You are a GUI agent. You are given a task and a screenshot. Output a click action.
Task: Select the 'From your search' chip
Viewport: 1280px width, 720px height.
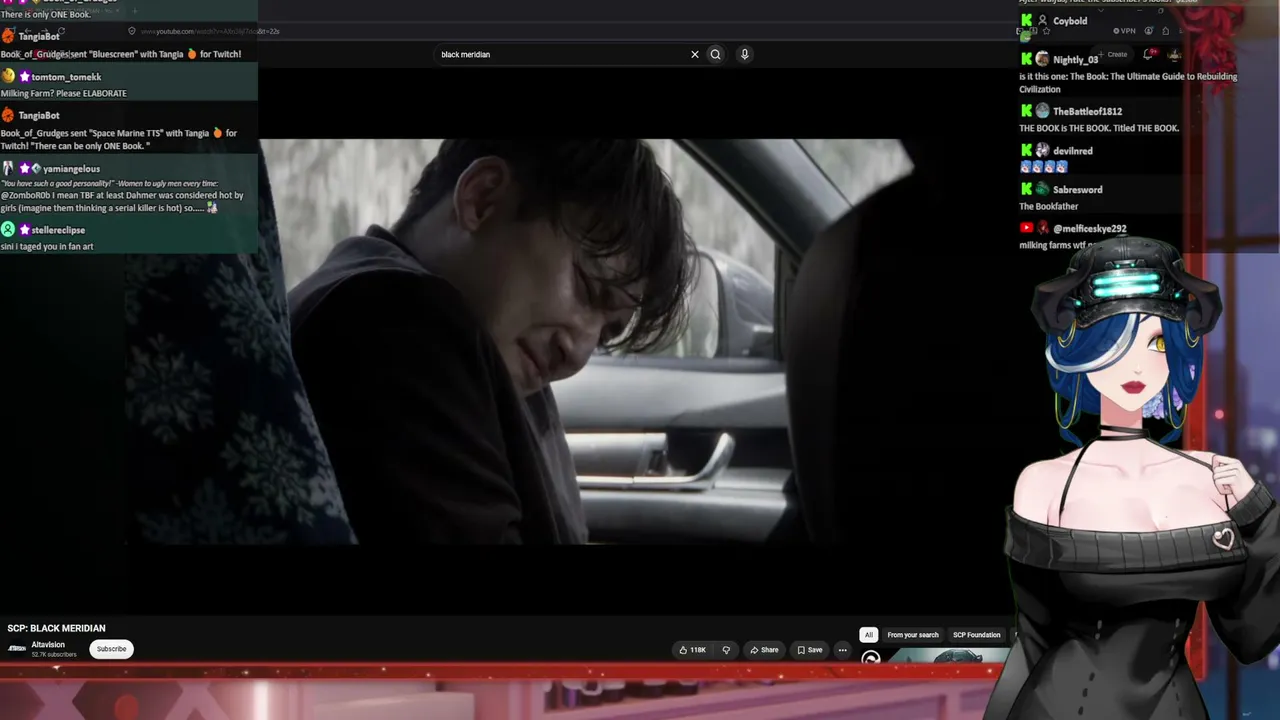[x=913, y=635]
